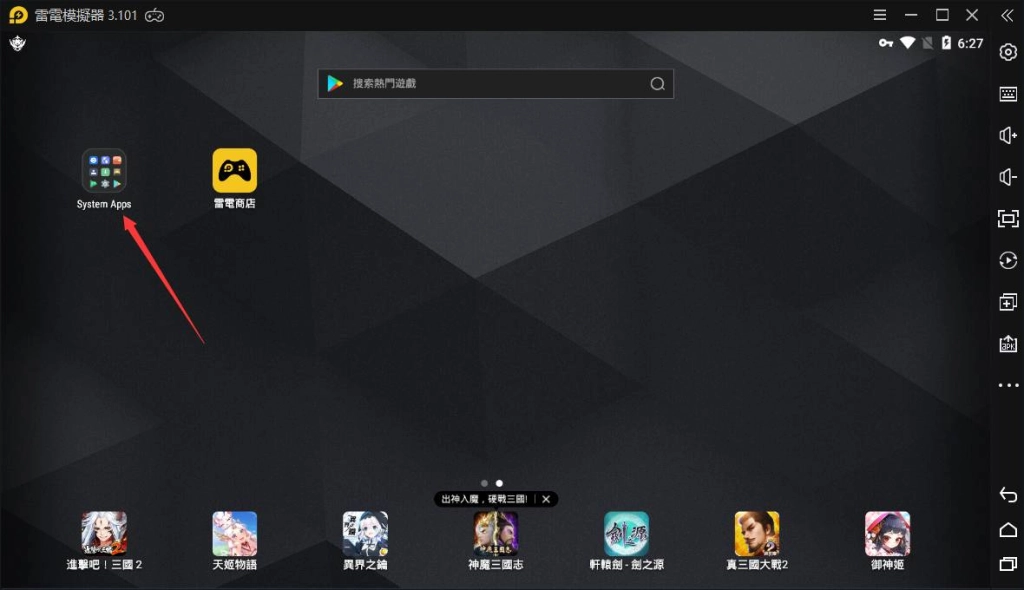Click the Wi-Fi status icon
Image resolution: width=1024 pixels, height=590 pixels.
(x=907, y=43)
